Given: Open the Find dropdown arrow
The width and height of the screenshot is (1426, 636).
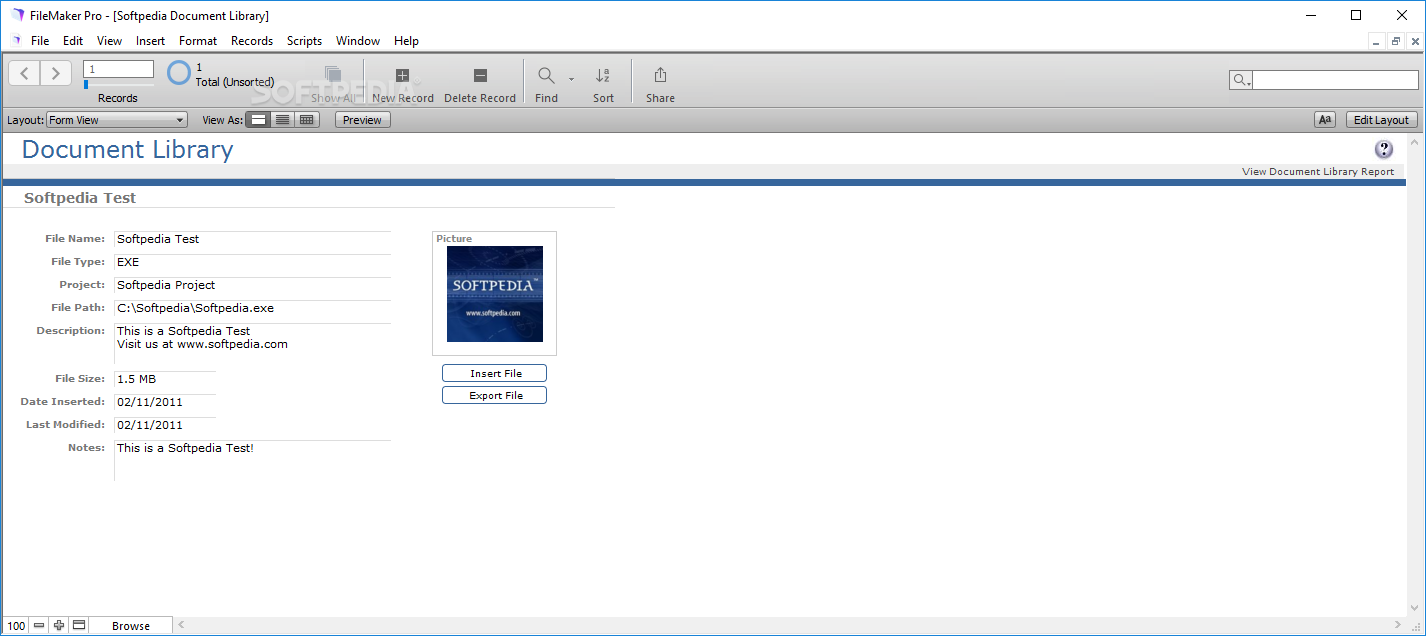Looking at the screenshot, I should tap(571, 78).
